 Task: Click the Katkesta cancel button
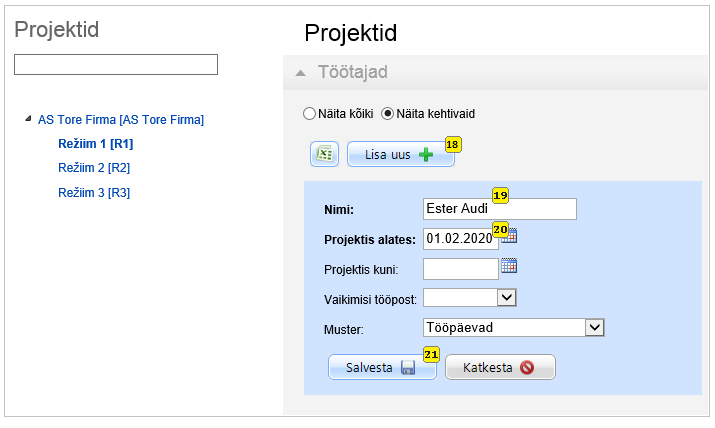coord(499,367)
